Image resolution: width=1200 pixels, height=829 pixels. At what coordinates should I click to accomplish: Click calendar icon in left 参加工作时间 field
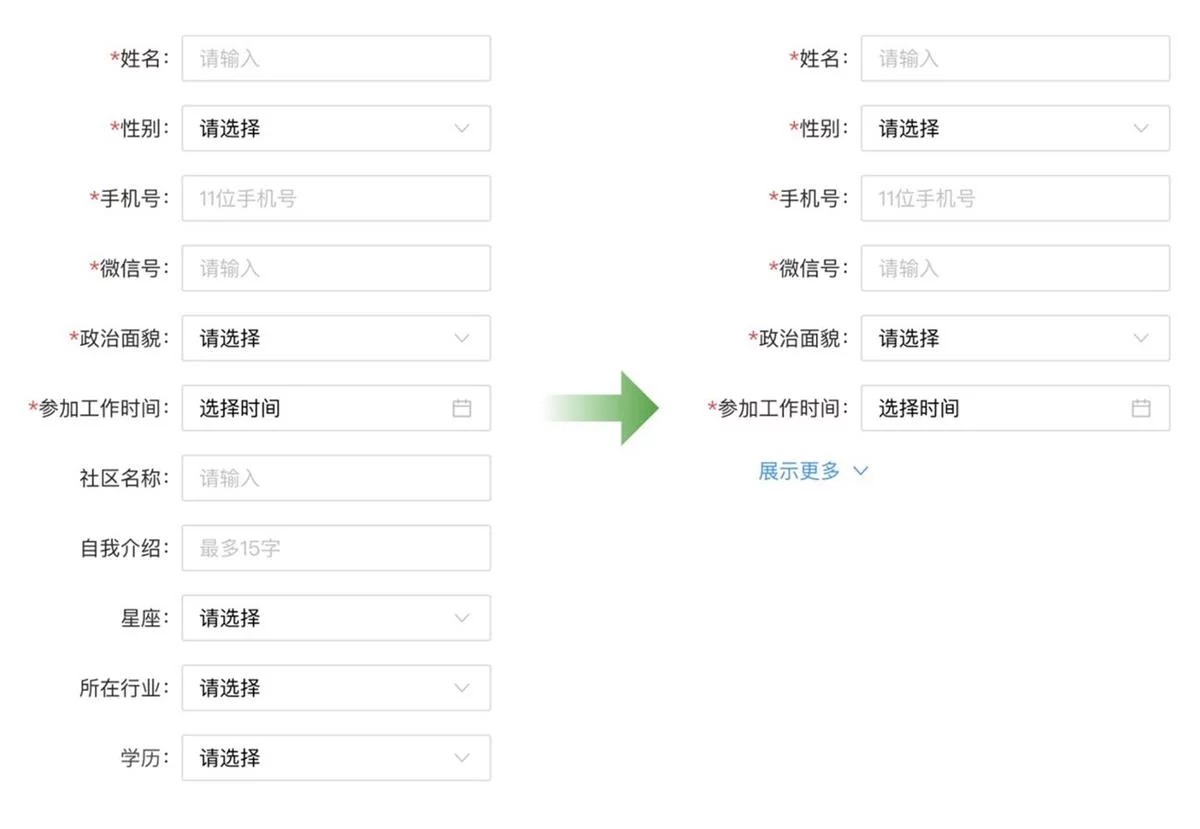pyautogui.click(x=461, y=408)
